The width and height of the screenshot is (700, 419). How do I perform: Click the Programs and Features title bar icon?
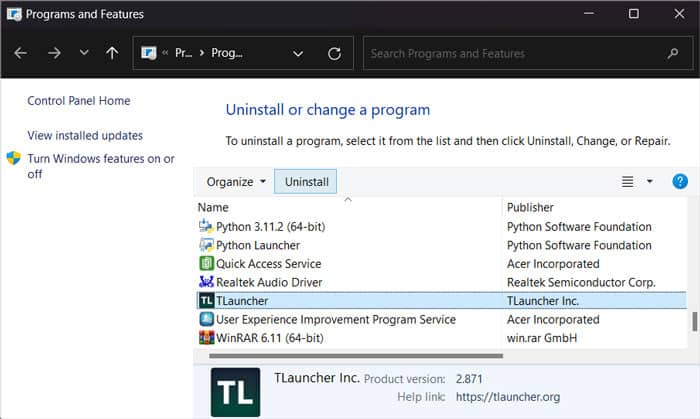14,14
